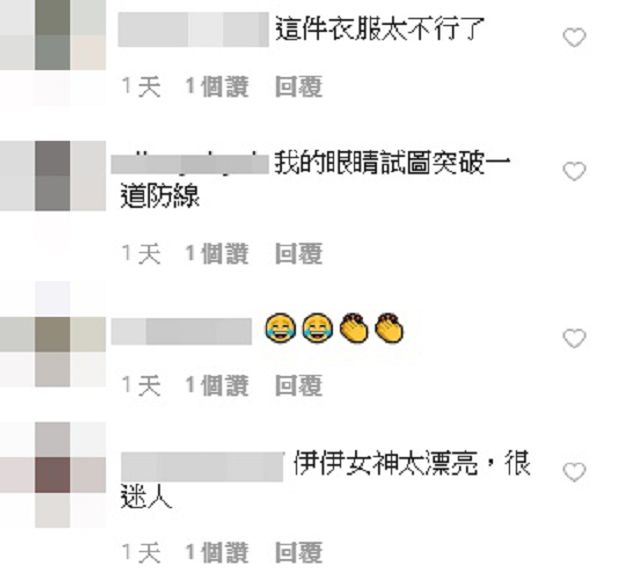Open username before 這件衣服太不行了
Screen dimensions: 630x584
193,30
